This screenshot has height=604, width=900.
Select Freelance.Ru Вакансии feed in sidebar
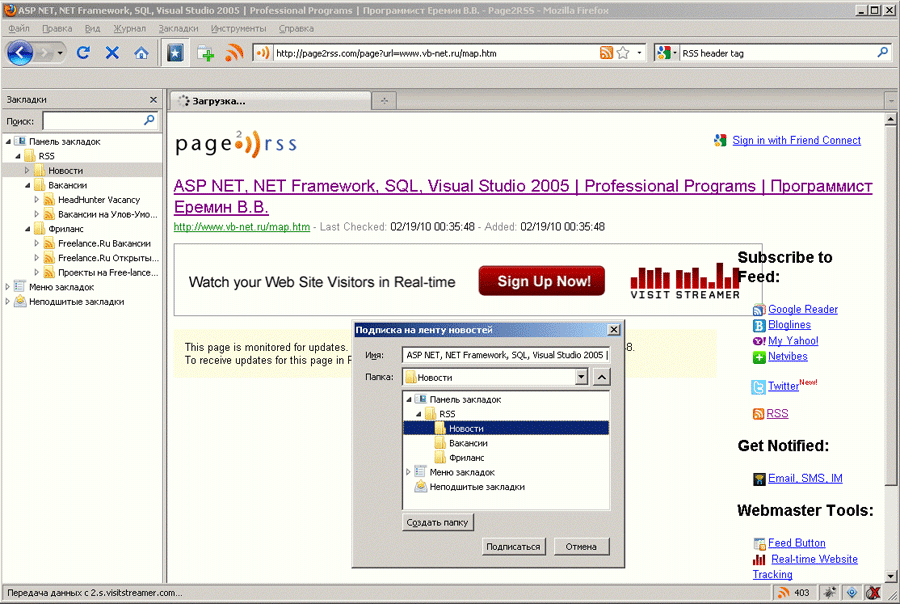pyautogui.click(x=104, y=243)
